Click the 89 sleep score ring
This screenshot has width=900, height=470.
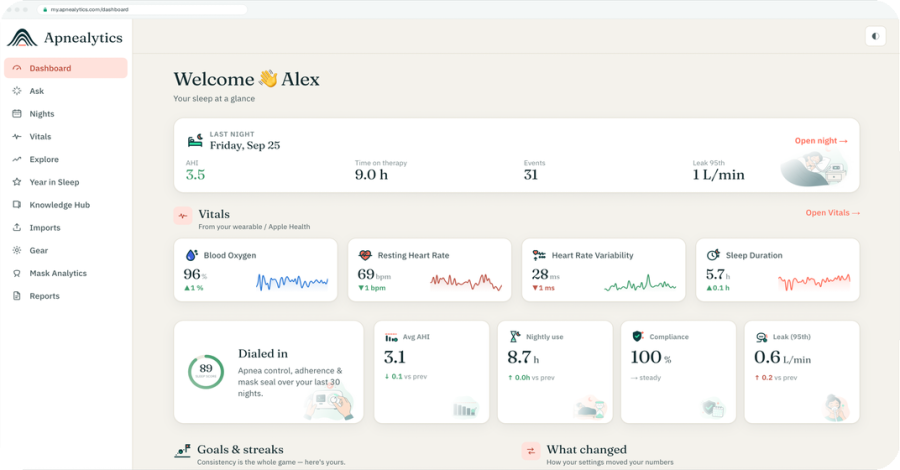click(x=206, y=371)
